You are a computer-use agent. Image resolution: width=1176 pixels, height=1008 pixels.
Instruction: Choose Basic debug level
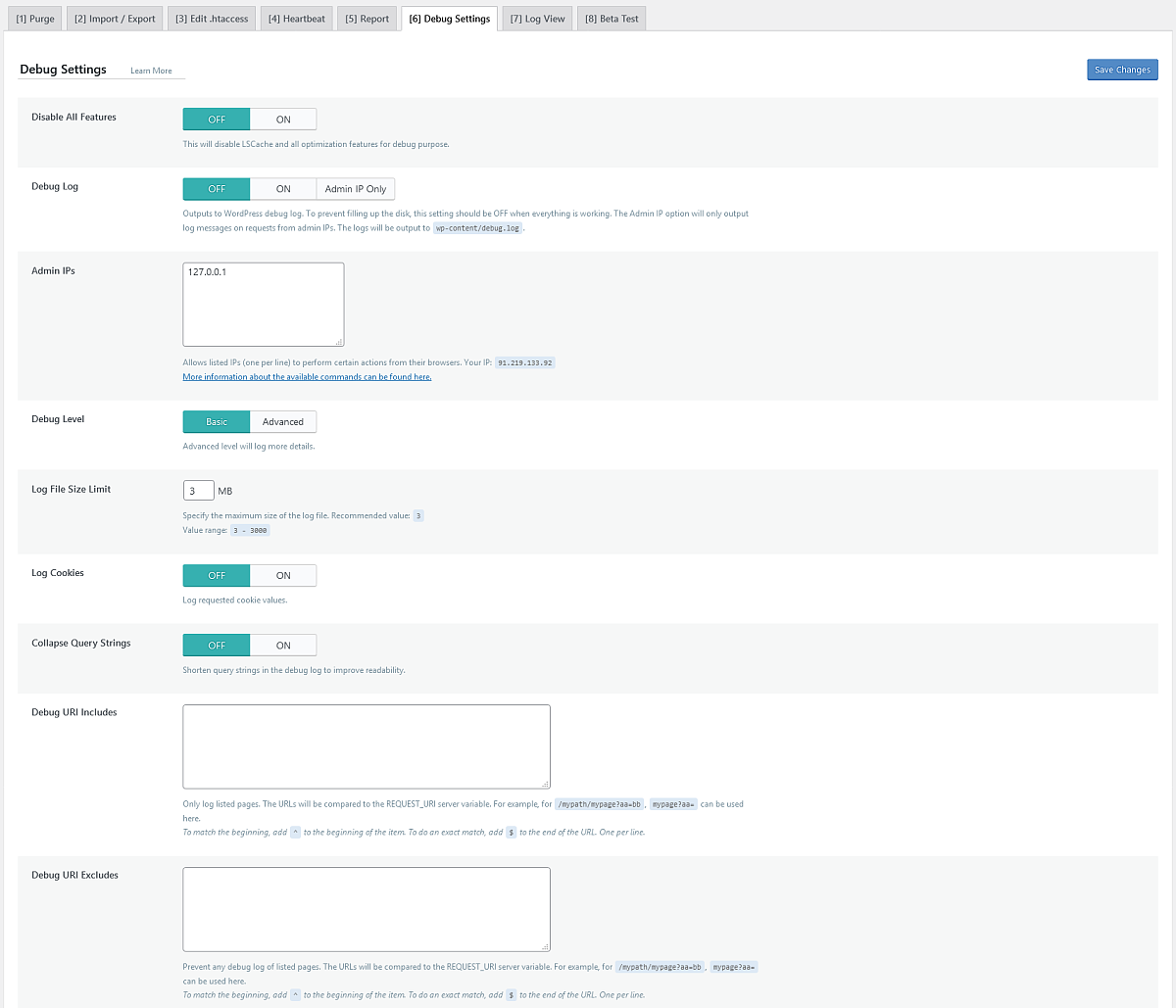click(x=217, y=422)
